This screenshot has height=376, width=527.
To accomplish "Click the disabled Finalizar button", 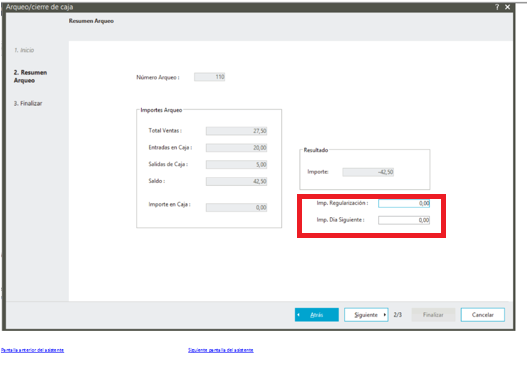I will pos(433,315).
